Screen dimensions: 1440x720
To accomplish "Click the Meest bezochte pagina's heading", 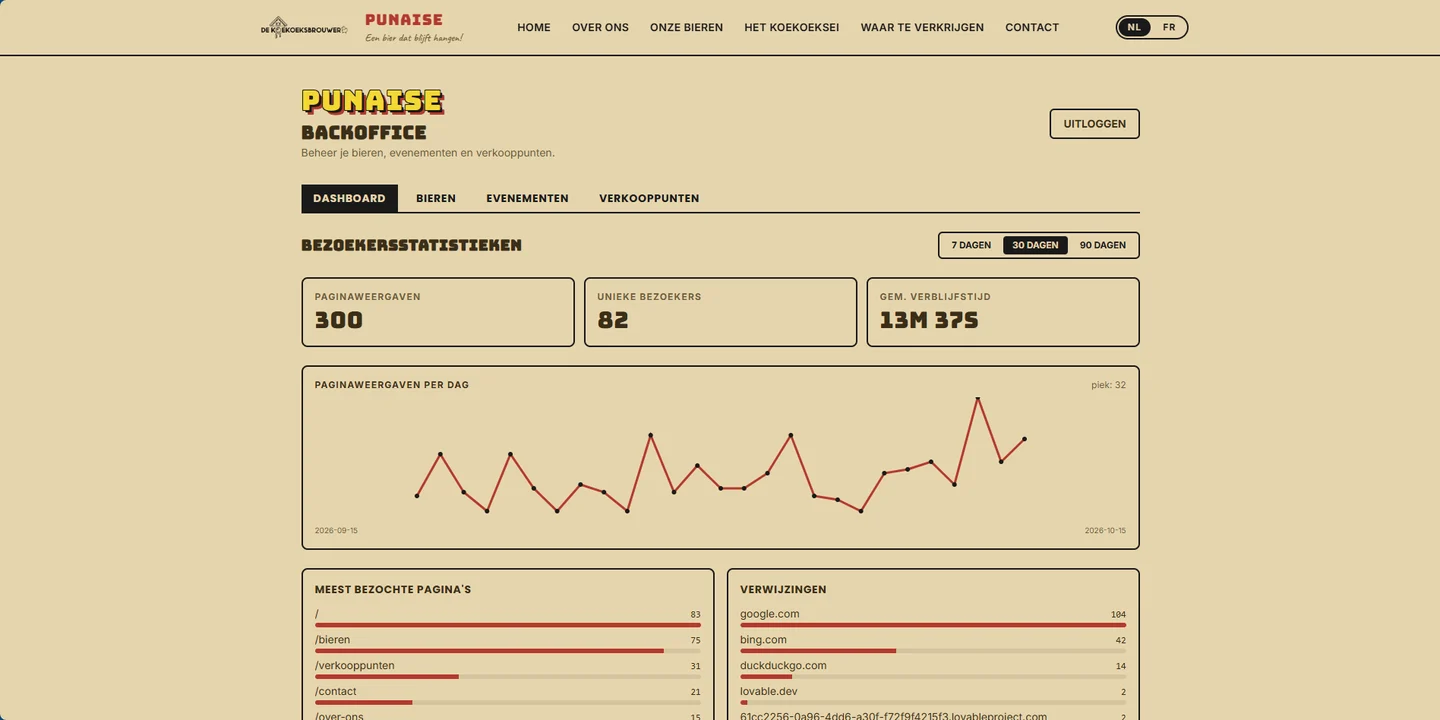I will [393, 589].
